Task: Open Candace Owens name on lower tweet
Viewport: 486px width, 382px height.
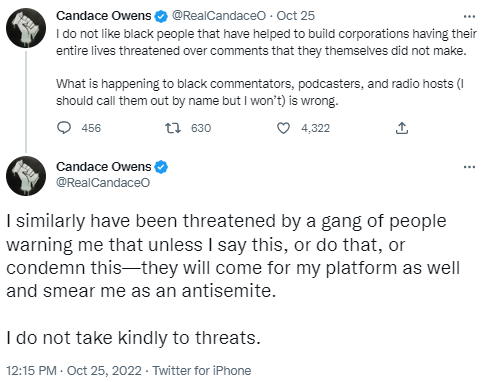Action: tap(104, 167)
